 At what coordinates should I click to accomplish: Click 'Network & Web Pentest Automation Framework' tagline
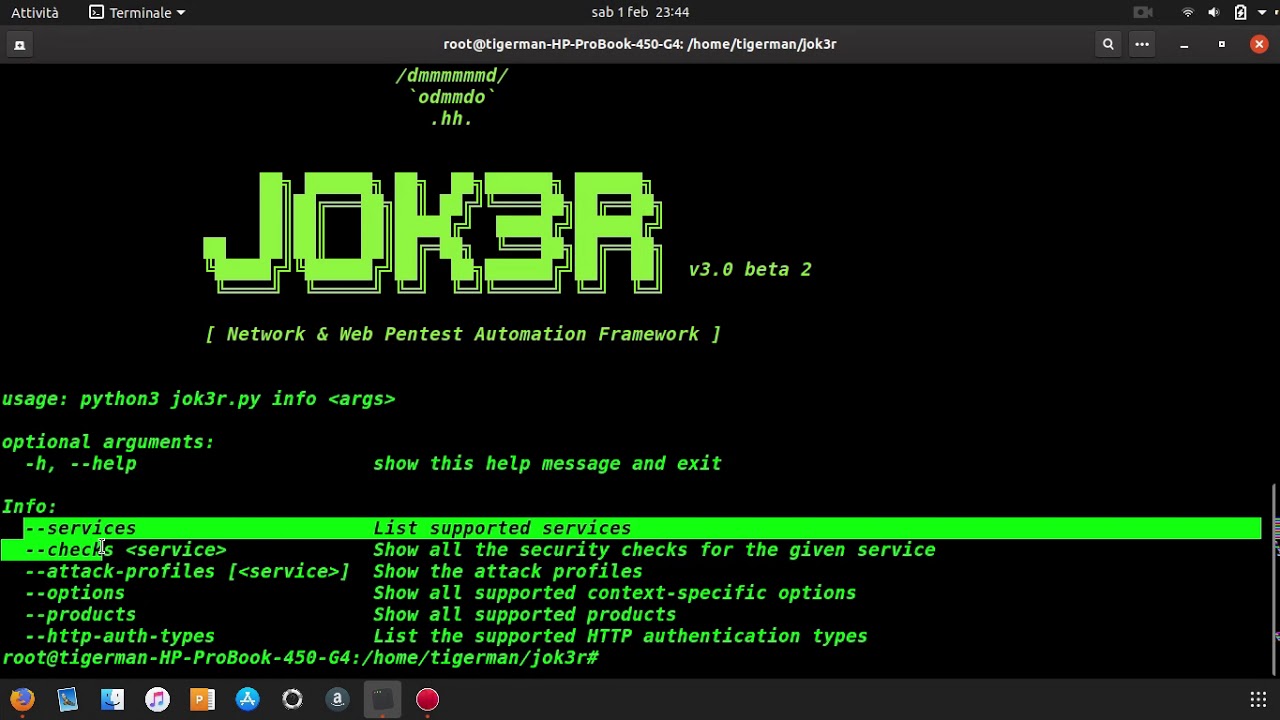[x=463, y=334]
